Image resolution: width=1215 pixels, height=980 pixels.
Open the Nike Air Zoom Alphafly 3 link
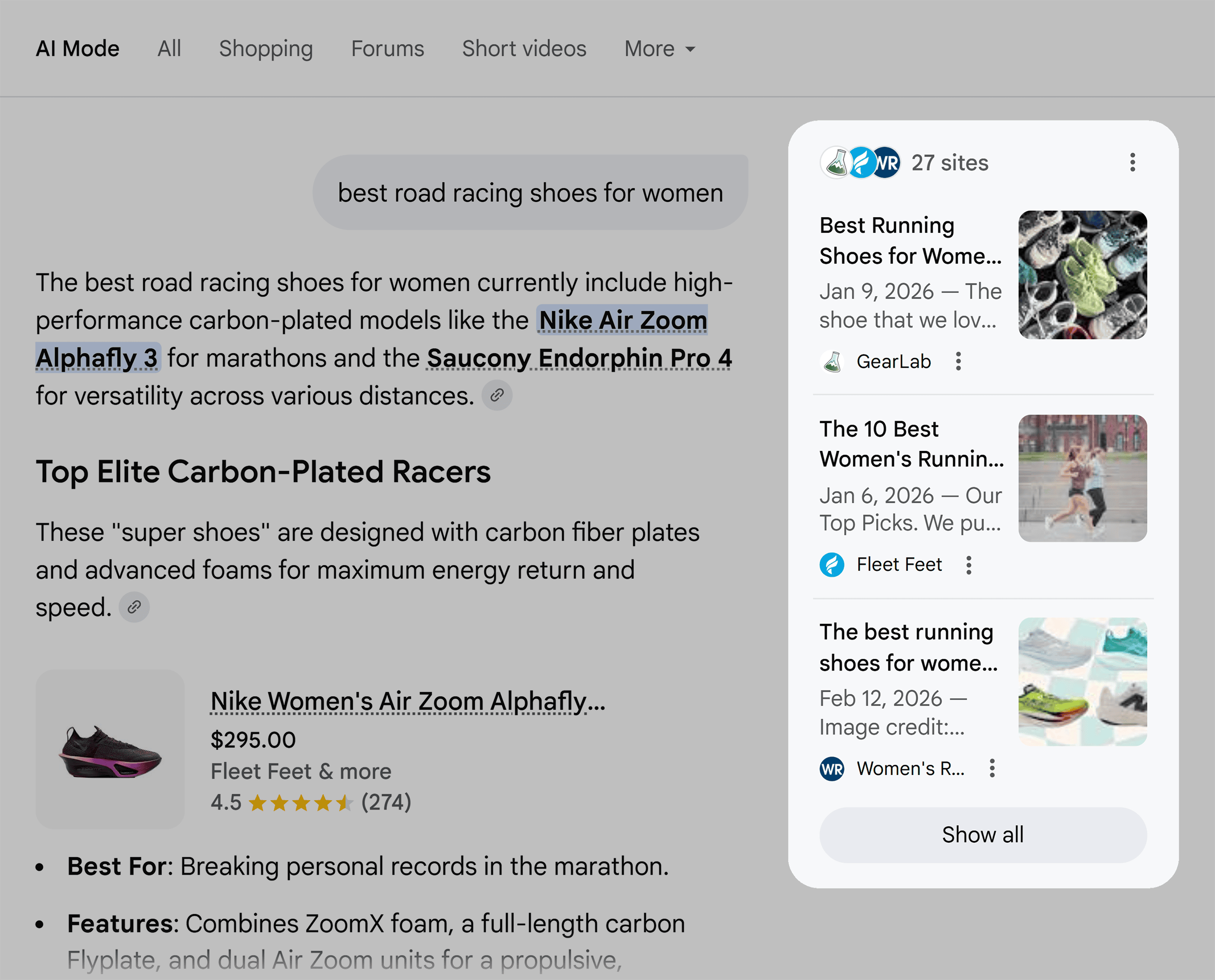(x=621, y=320)
